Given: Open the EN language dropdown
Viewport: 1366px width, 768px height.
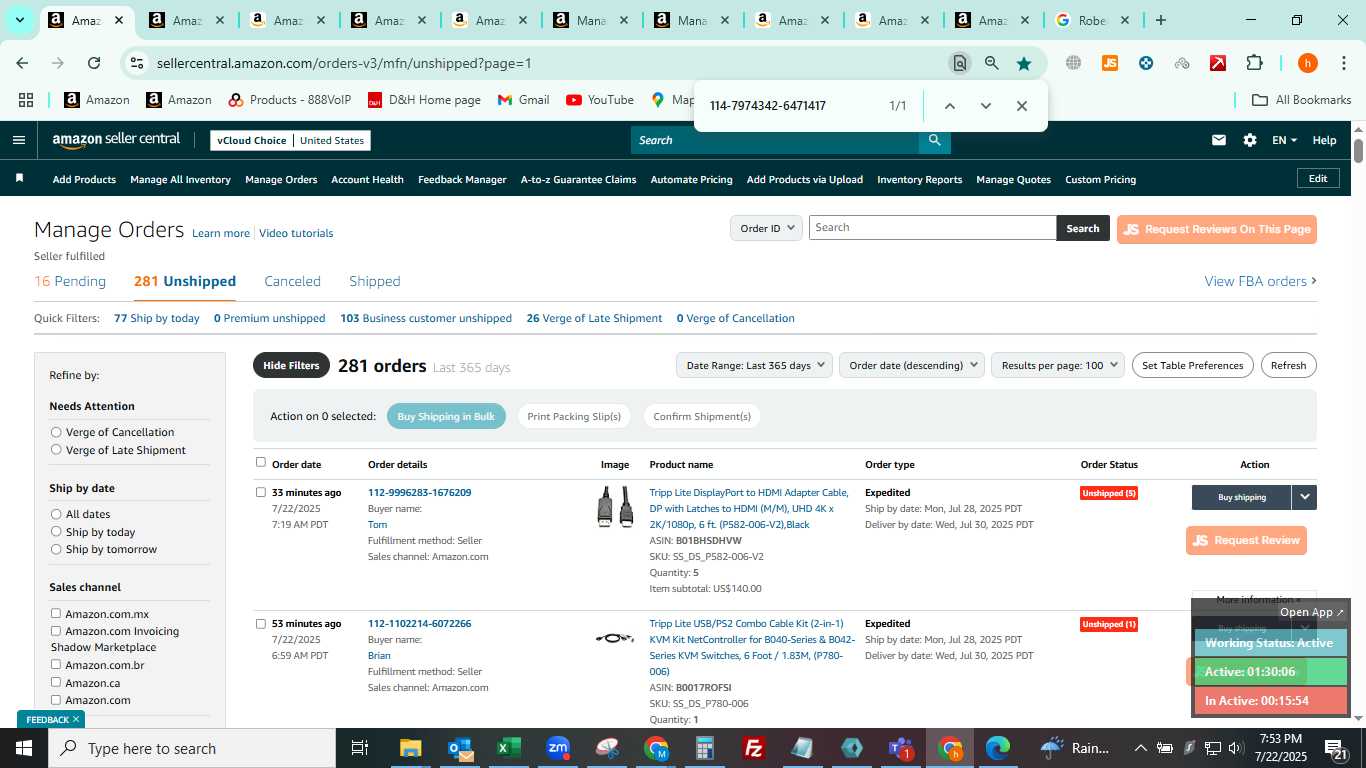Looking at the screenshot, I should coord(1284,140).
